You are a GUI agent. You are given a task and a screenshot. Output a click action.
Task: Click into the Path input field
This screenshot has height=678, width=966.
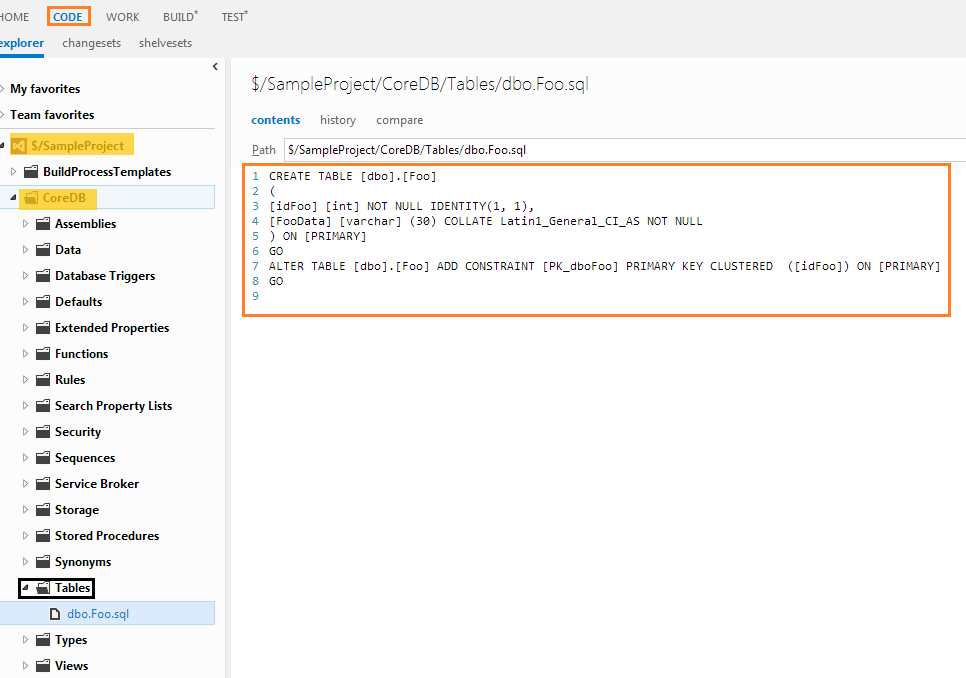[620, 150]
